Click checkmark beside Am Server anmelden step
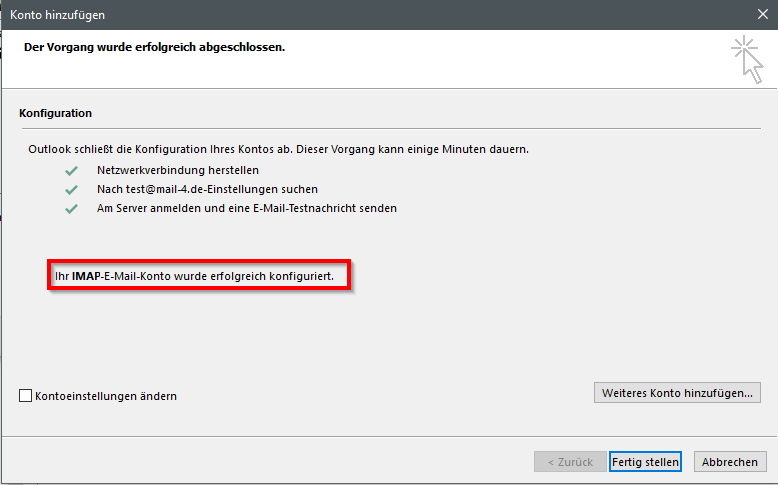 71,208
